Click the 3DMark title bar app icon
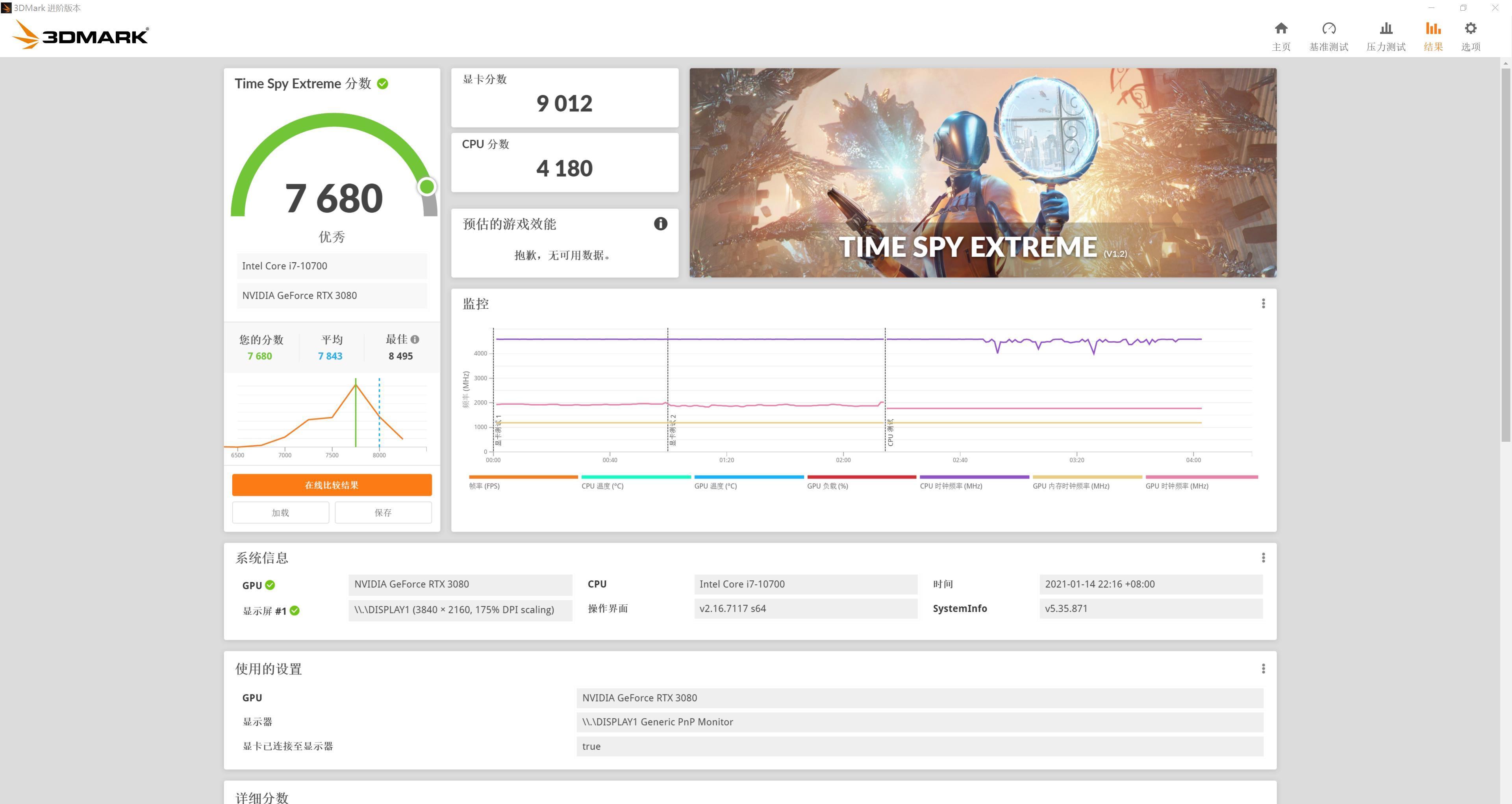The height and width of the screenshot is (804, 1512). (6, 8)
